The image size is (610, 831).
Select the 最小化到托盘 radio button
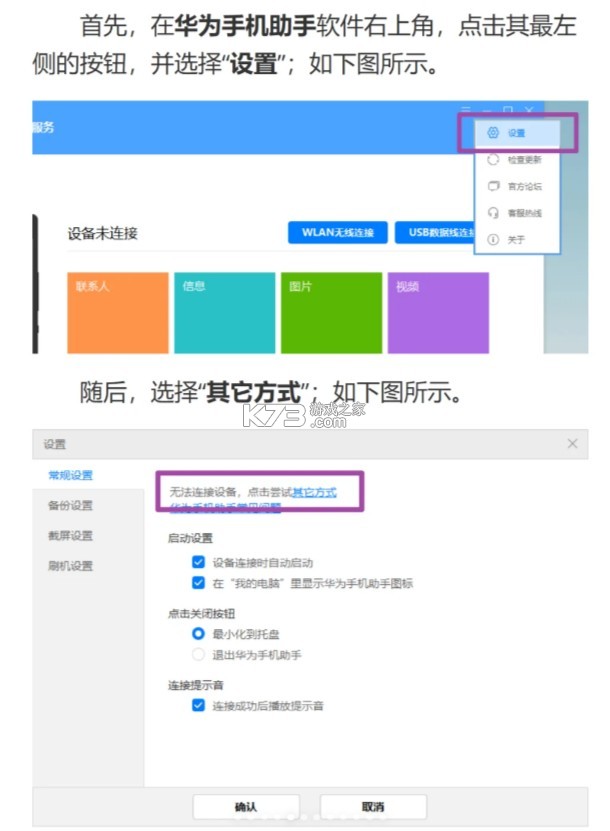tap(198, 633)
